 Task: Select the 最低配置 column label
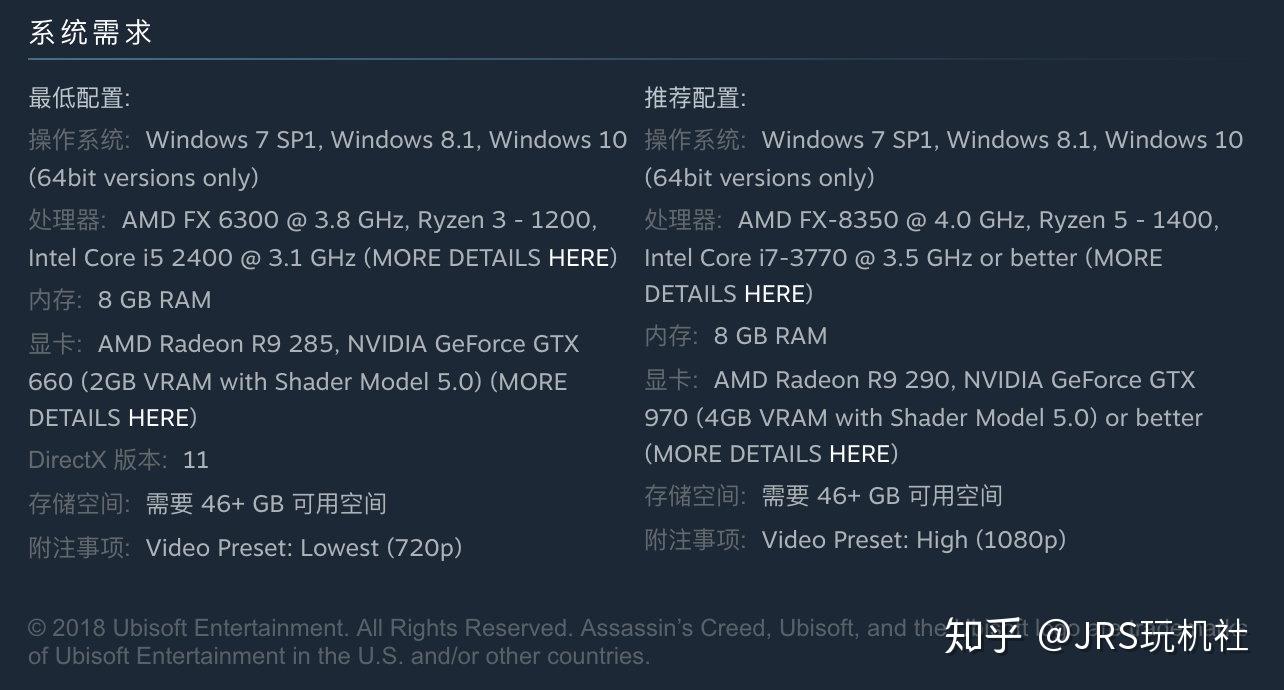(79, 98)
